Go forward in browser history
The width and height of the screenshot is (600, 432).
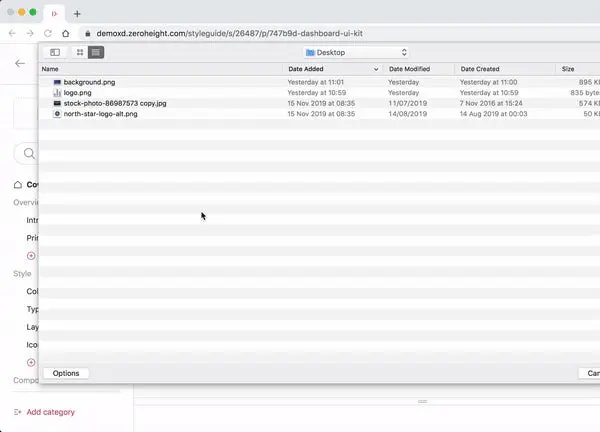click(x=30, y=33)
